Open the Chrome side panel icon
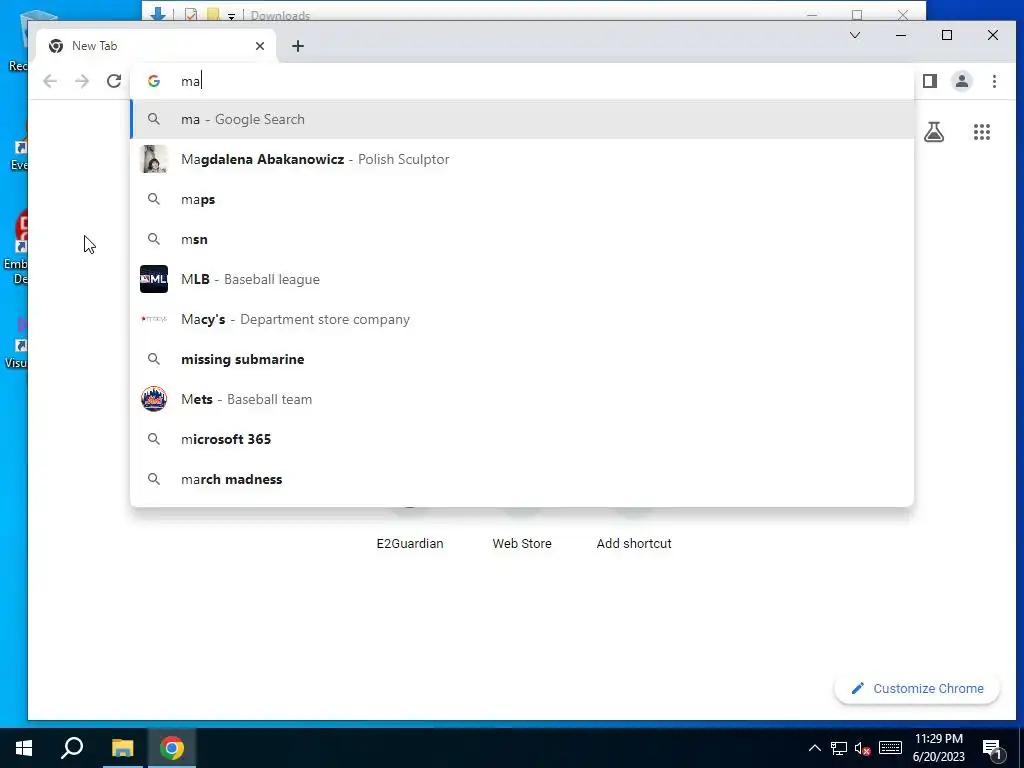The width and height of the screenshot is (1024, 768). 930,81
